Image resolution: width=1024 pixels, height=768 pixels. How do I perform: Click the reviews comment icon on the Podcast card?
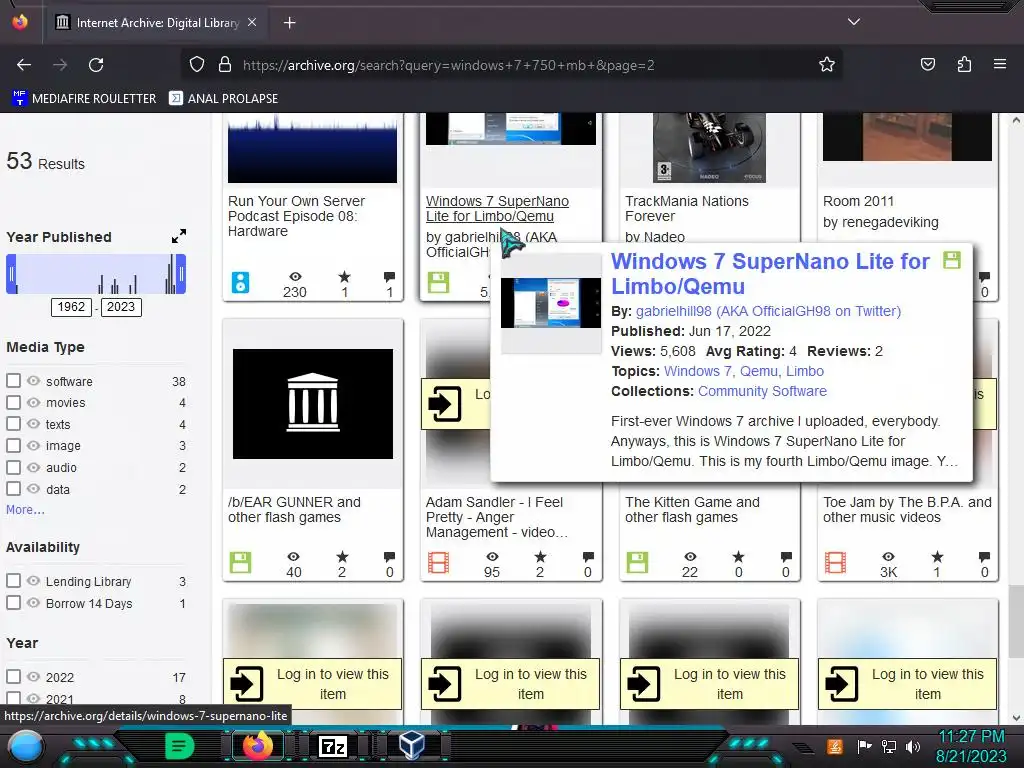[x=389, y=277]
